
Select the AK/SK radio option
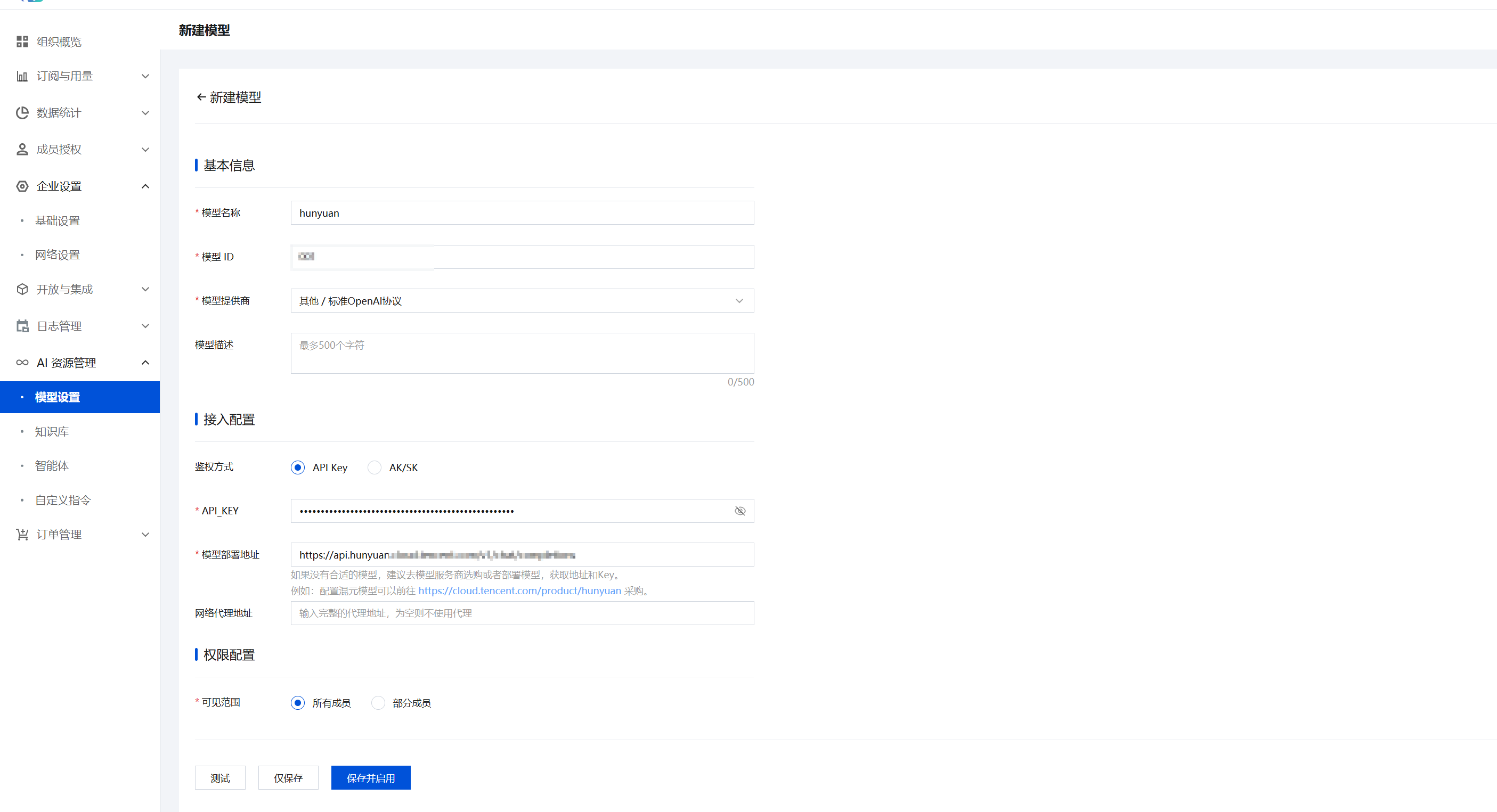coord(374,467)
